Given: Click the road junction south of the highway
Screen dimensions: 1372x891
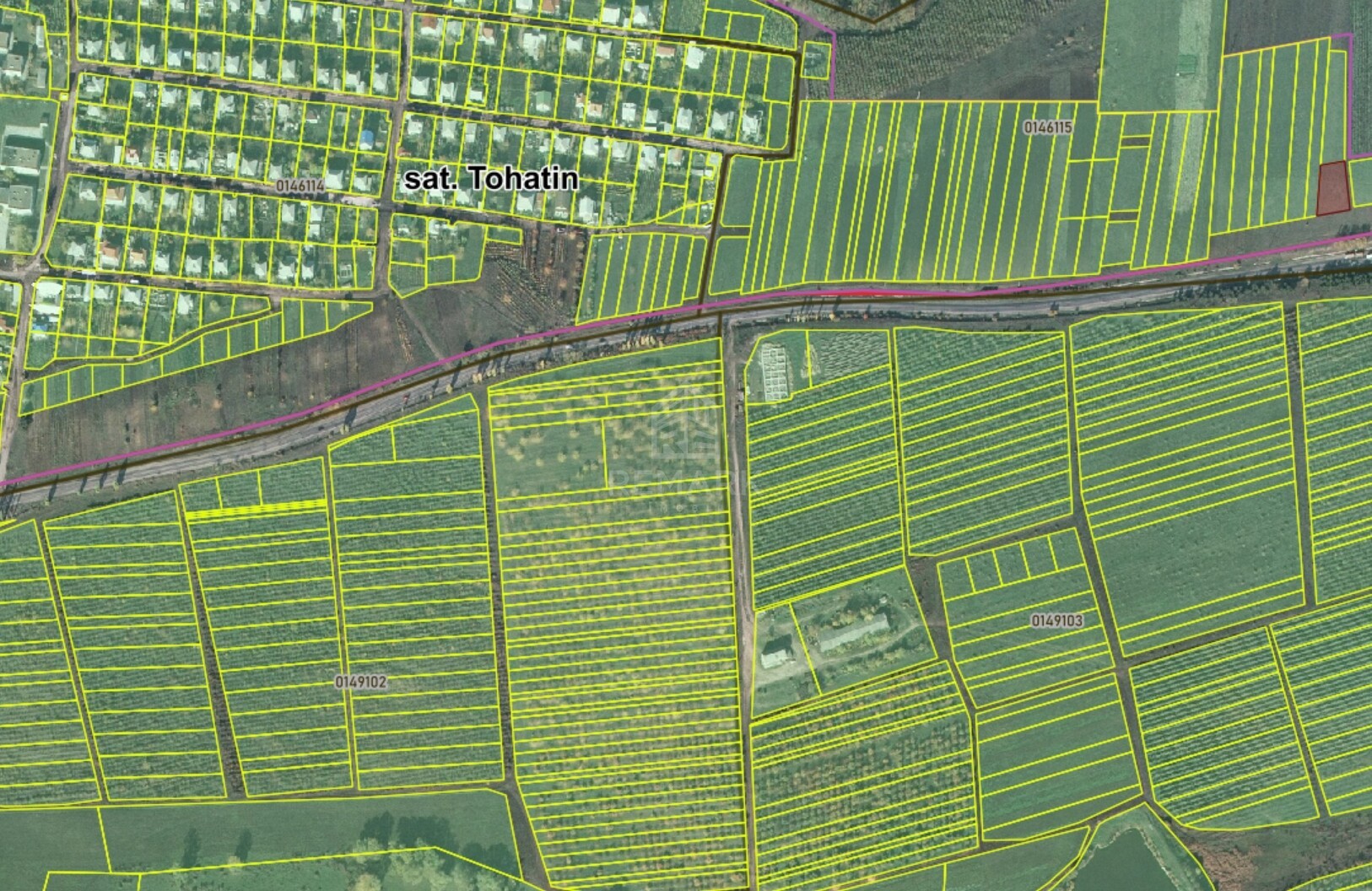Looking at the screenshot, I should 726,321.
